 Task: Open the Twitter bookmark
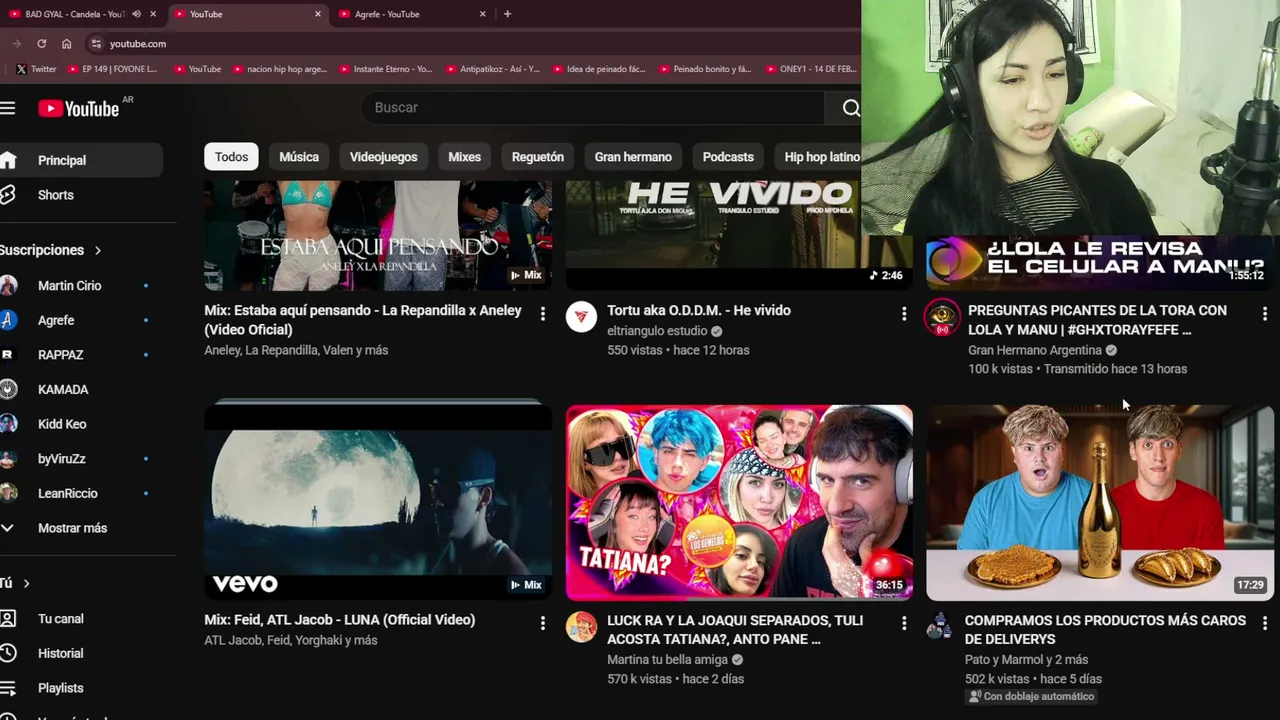pos(36,69)
